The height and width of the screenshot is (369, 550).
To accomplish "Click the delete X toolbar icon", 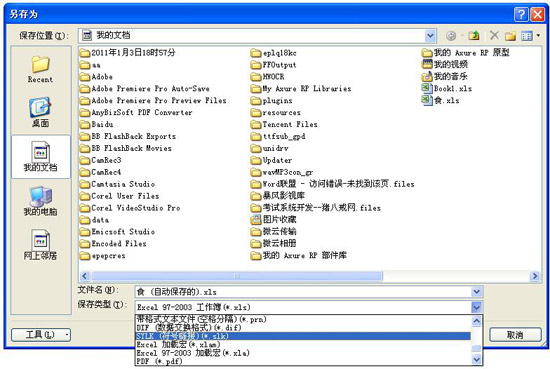I will [x=494, y=35].
